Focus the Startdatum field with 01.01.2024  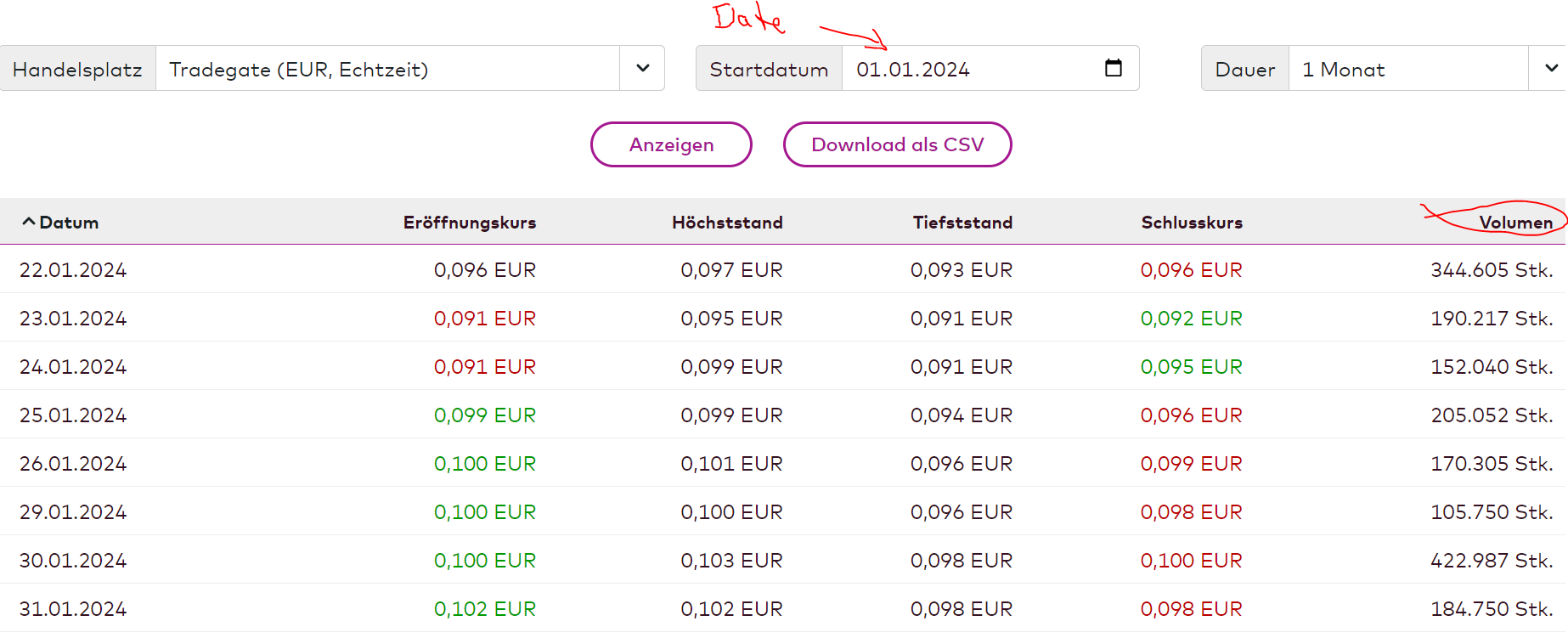point(968,69)
